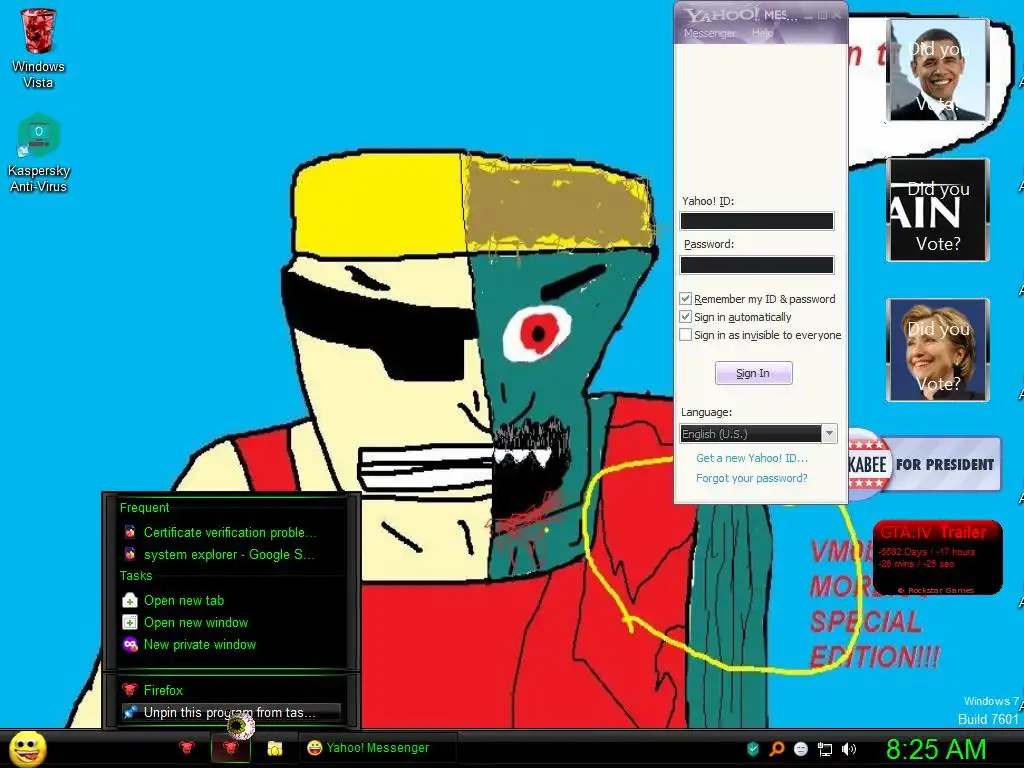Image resolution: width=1024 pixels, height=768 pixels.
Task: Focus the Yahoo! ID input field
Action: pyautogui.click(x=757, y=221)
